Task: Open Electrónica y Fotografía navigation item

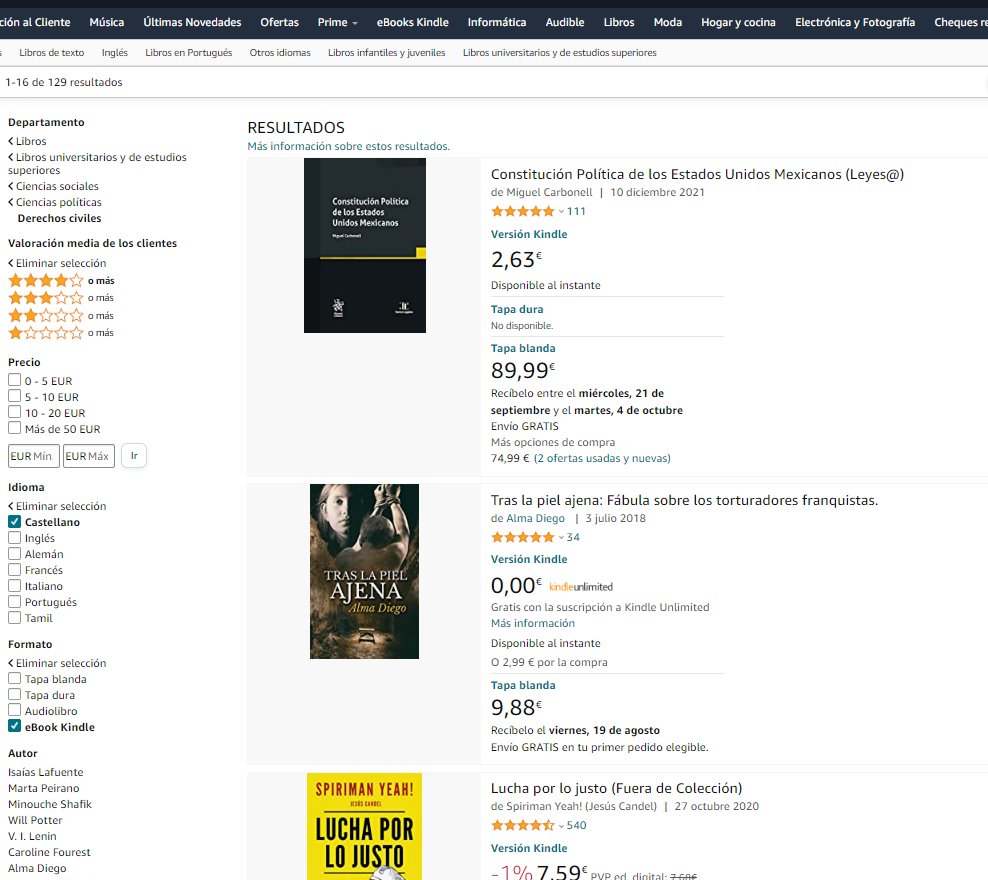Action: [854, 22]
